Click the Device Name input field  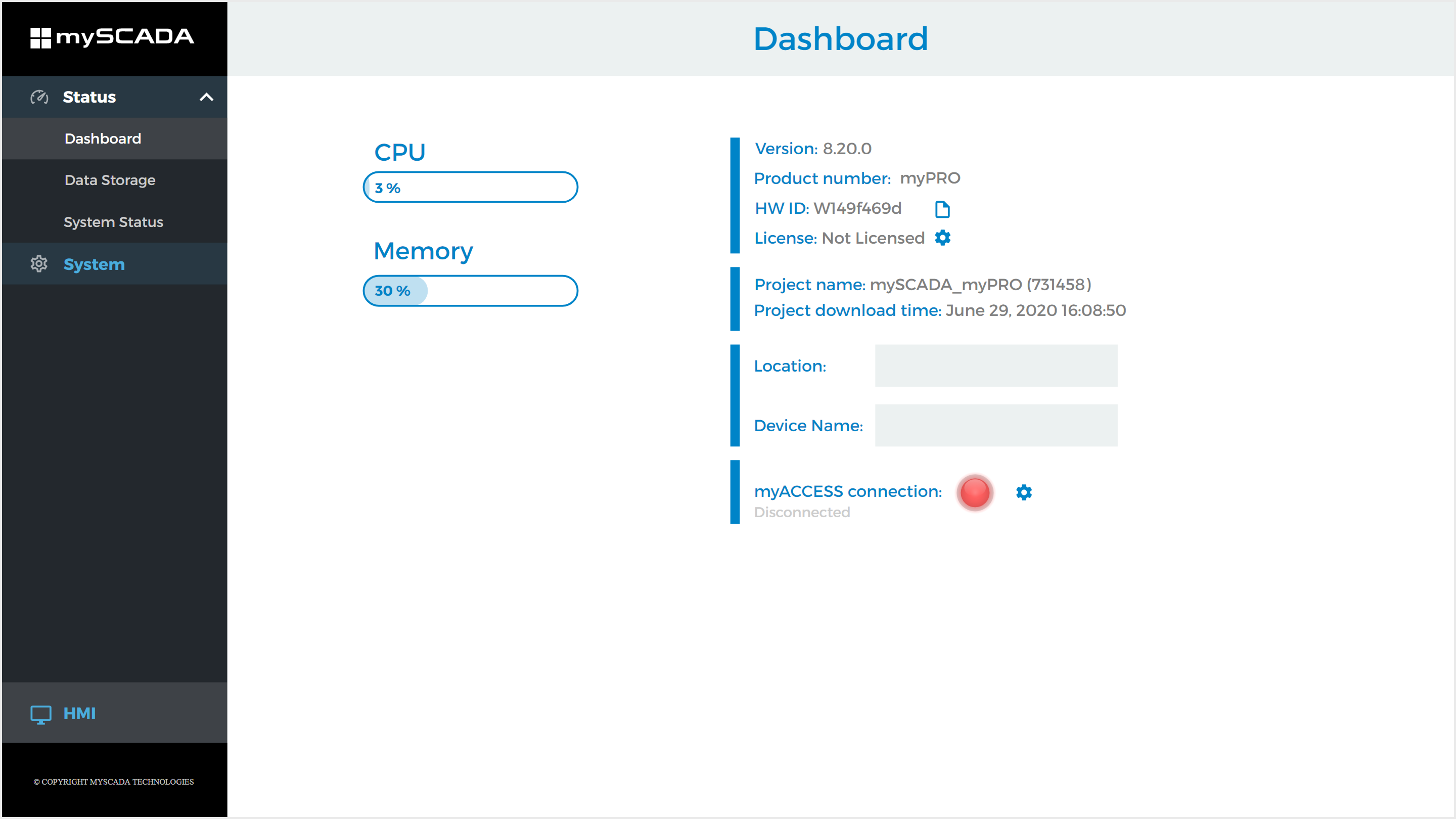point(996,426)
